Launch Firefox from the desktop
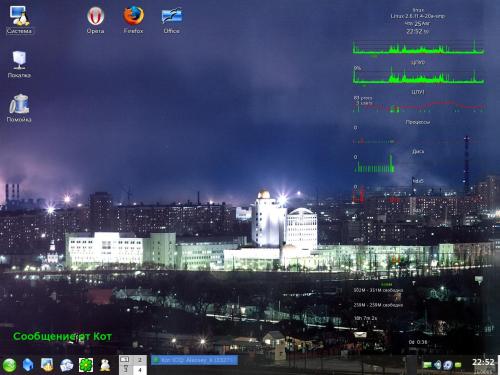The image size is (500, 375). 133,20
